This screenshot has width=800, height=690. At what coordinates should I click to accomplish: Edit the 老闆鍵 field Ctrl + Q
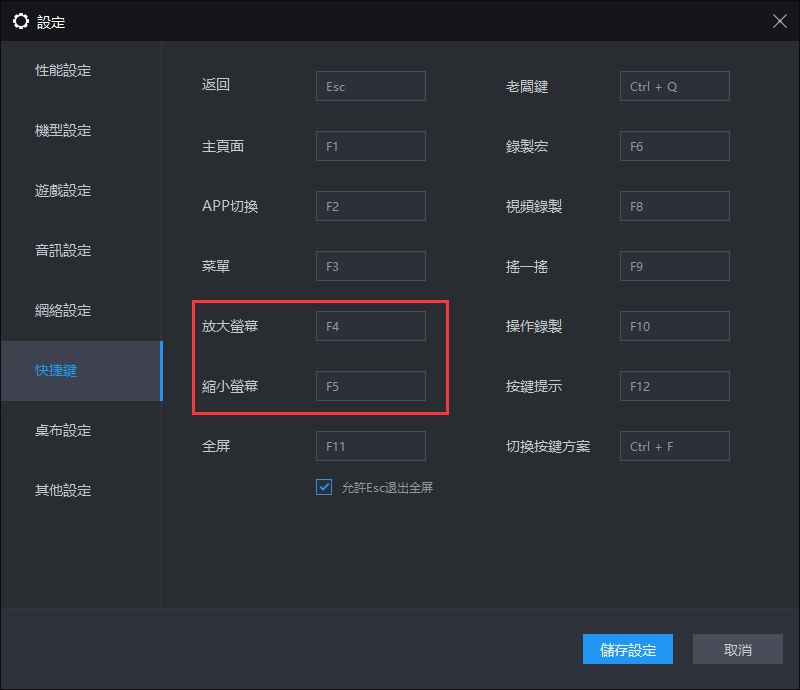point(674,86)
